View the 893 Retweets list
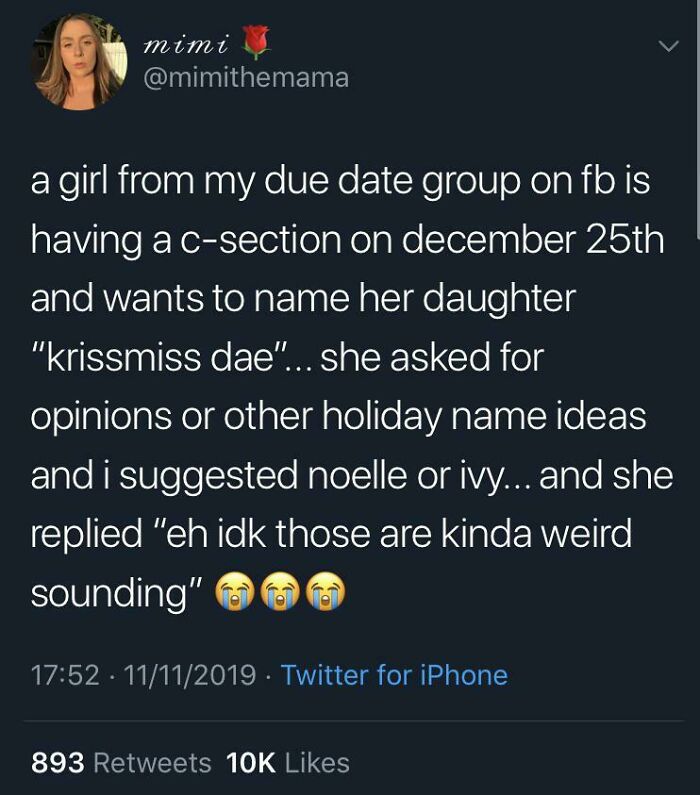The width and height of the screenshot is (700, 795). pos(121,763)
